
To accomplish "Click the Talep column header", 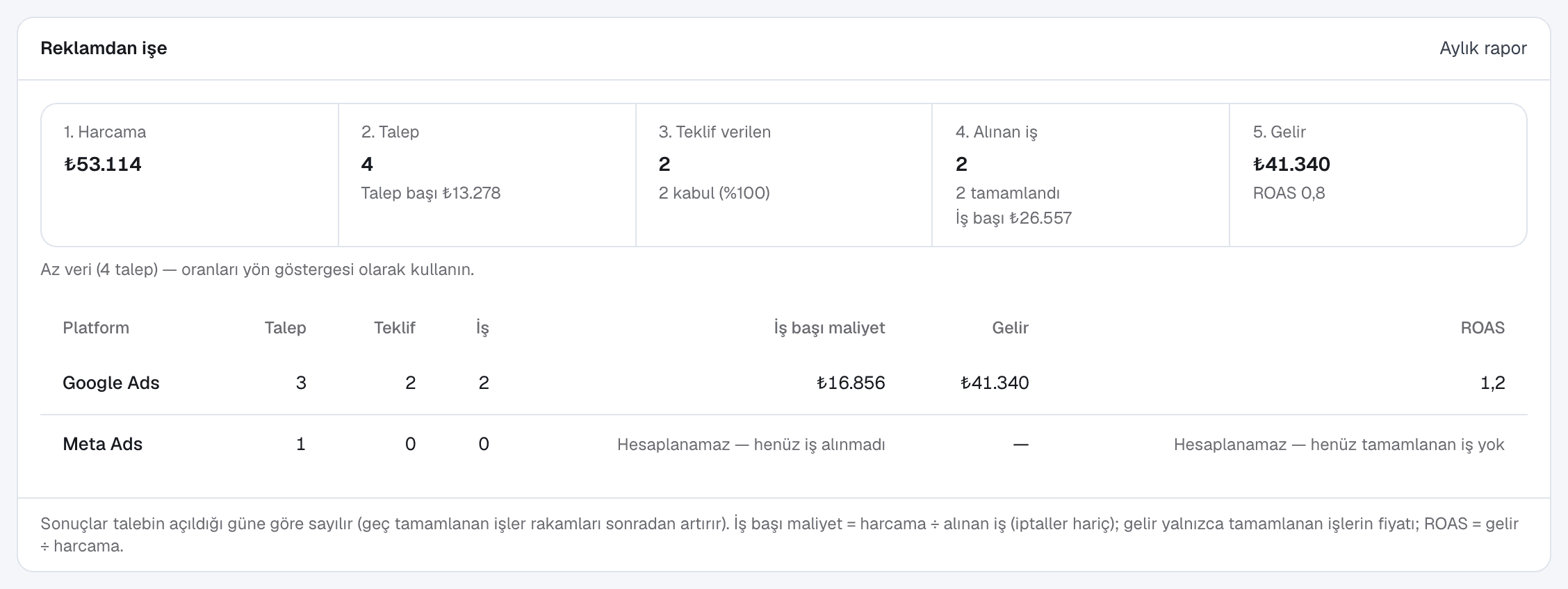I will click(285, 328).
